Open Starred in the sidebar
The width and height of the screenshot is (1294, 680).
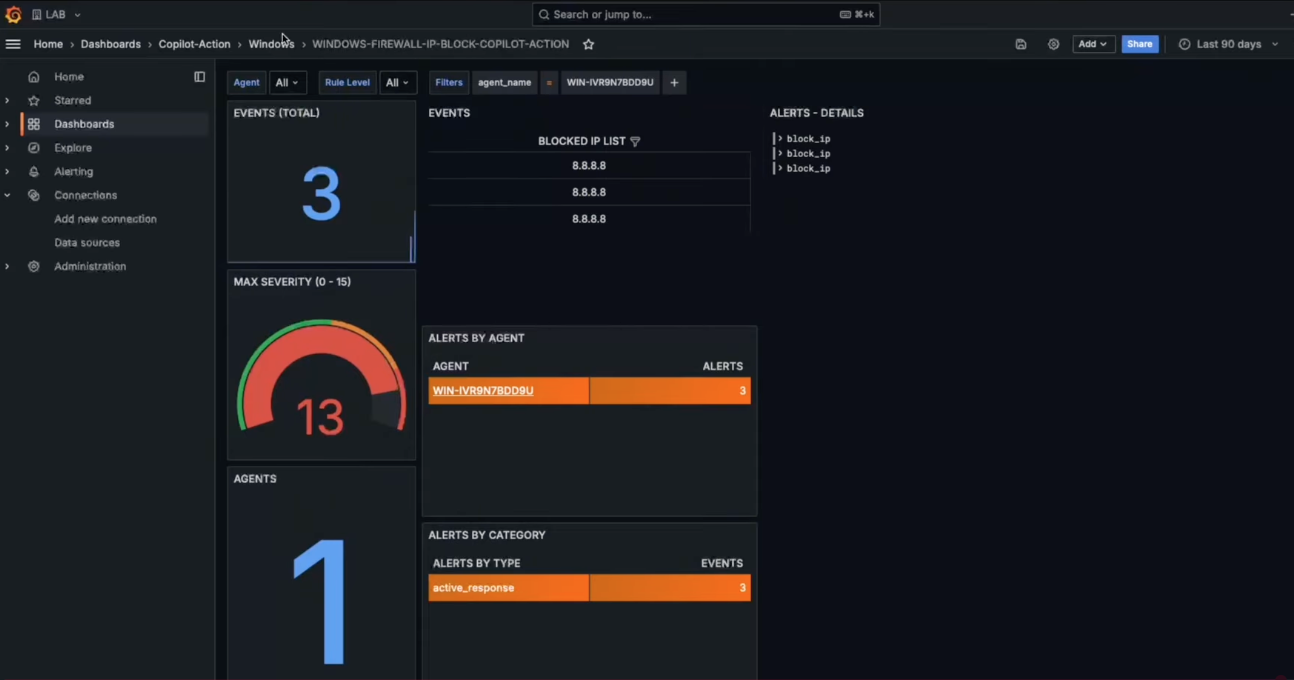(x=73, y=101)
